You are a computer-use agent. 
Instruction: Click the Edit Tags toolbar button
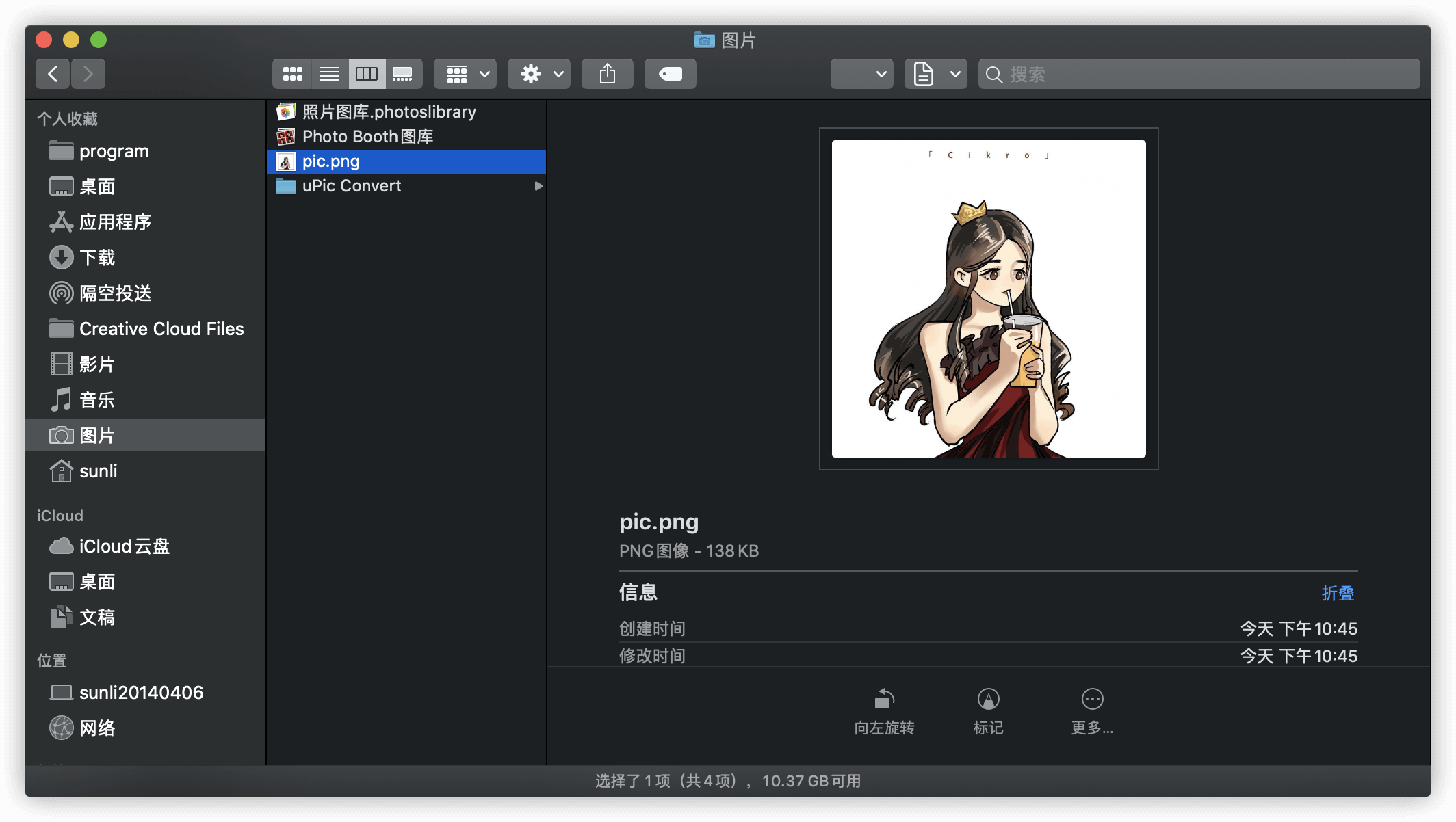(671, 74)
